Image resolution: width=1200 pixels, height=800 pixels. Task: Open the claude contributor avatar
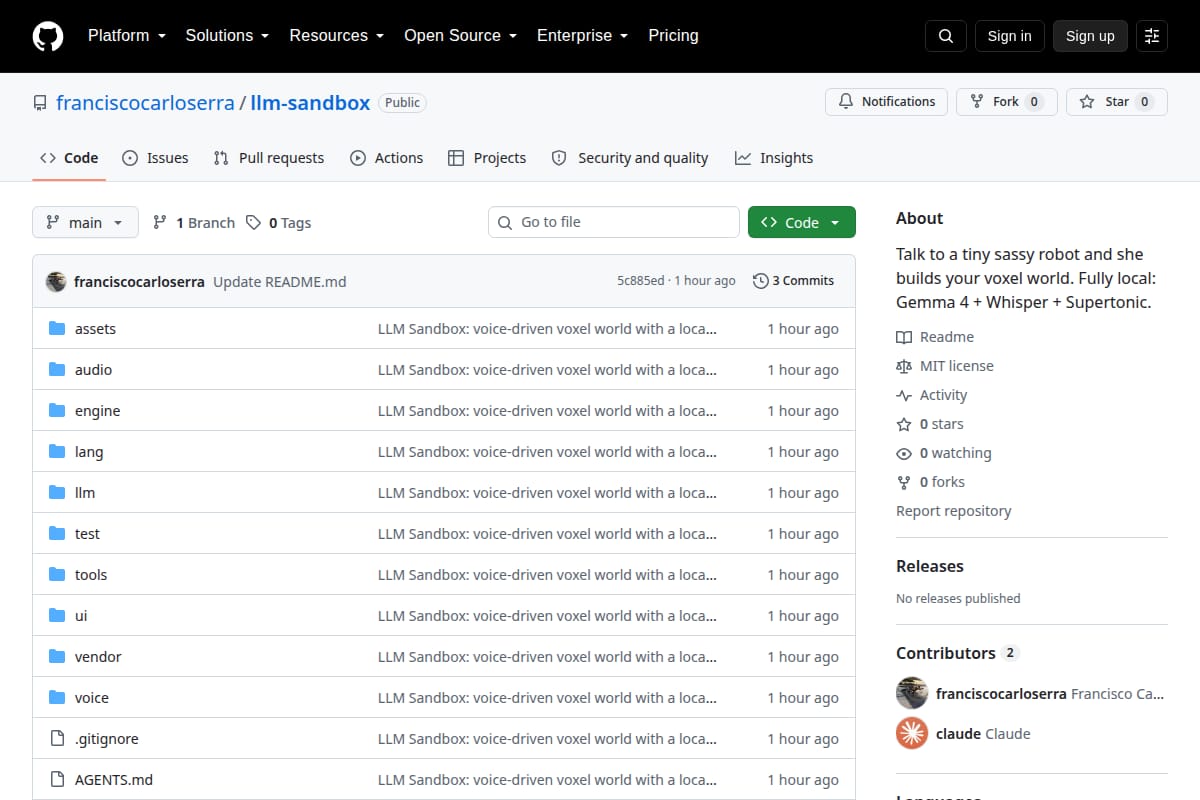point(912,733)
